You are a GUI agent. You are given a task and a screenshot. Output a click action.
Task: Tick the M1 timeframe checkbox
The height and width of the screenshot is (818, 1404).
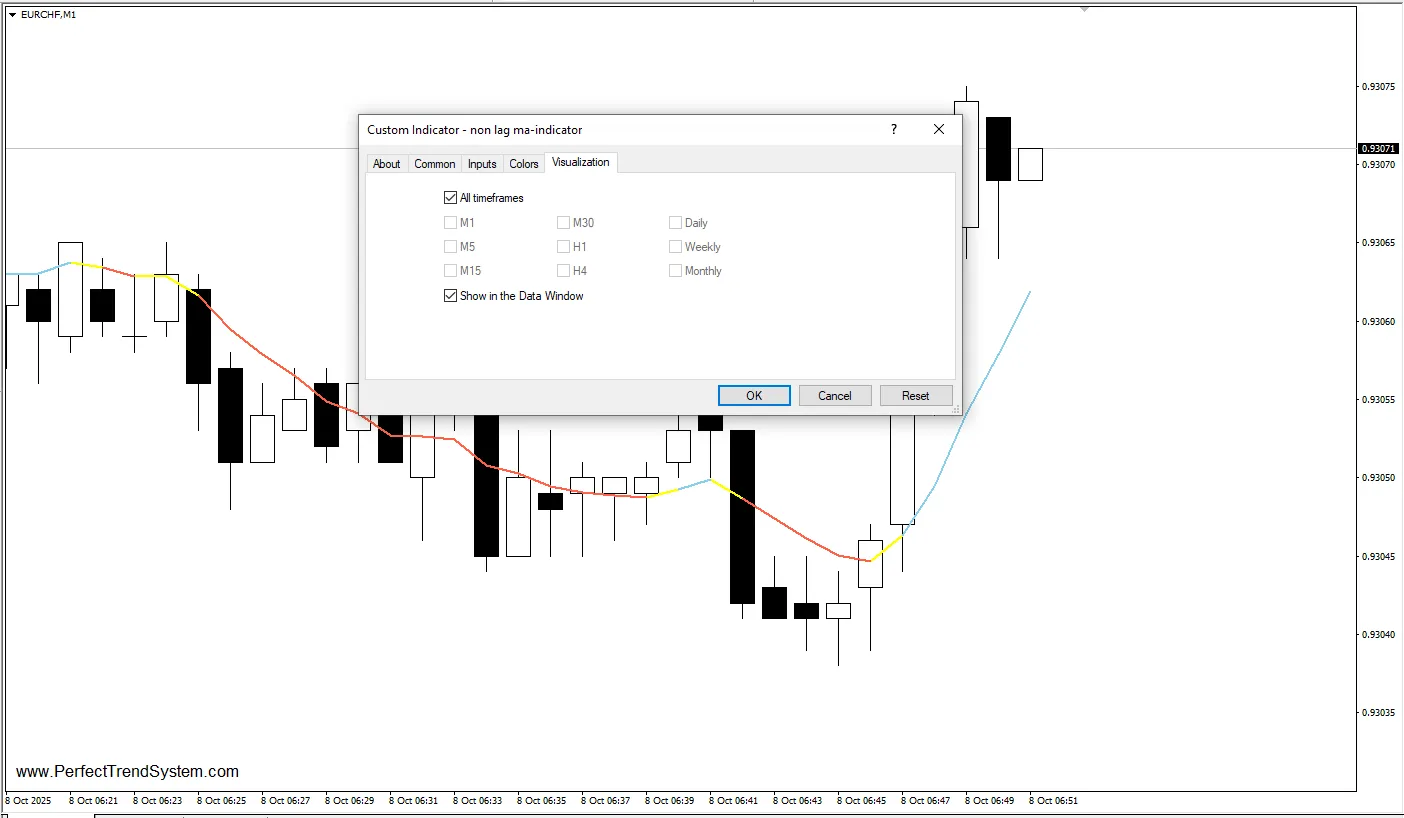tap(450, 223)
